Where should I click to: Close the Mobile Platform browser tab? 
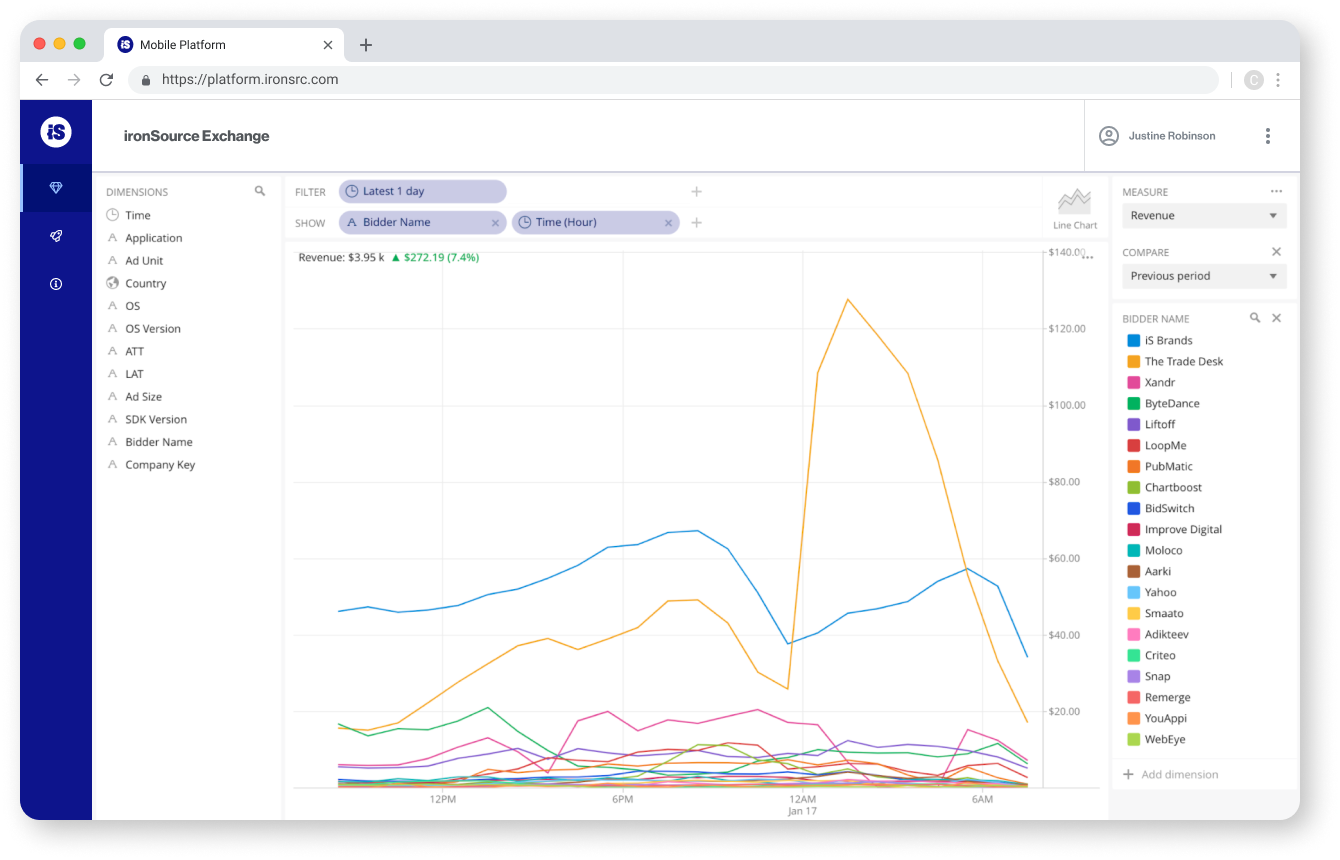click(328, 45)
